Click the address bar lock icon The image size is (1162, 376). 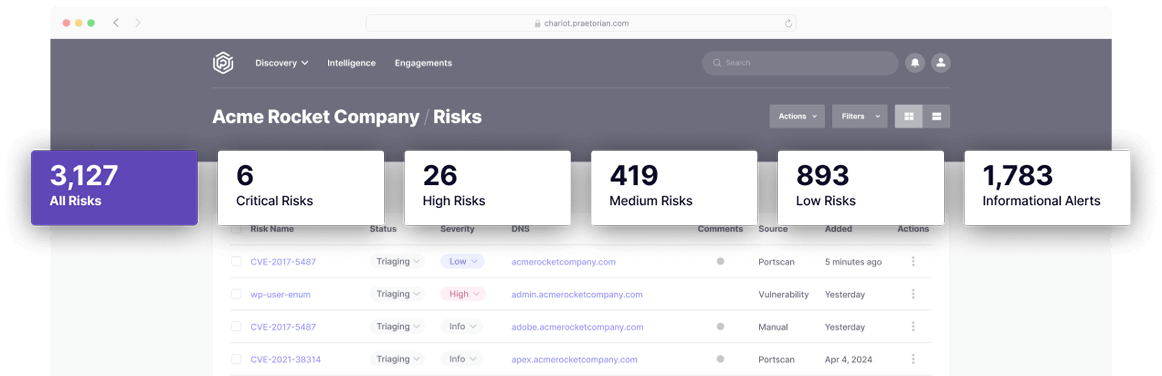pos(538,24)
